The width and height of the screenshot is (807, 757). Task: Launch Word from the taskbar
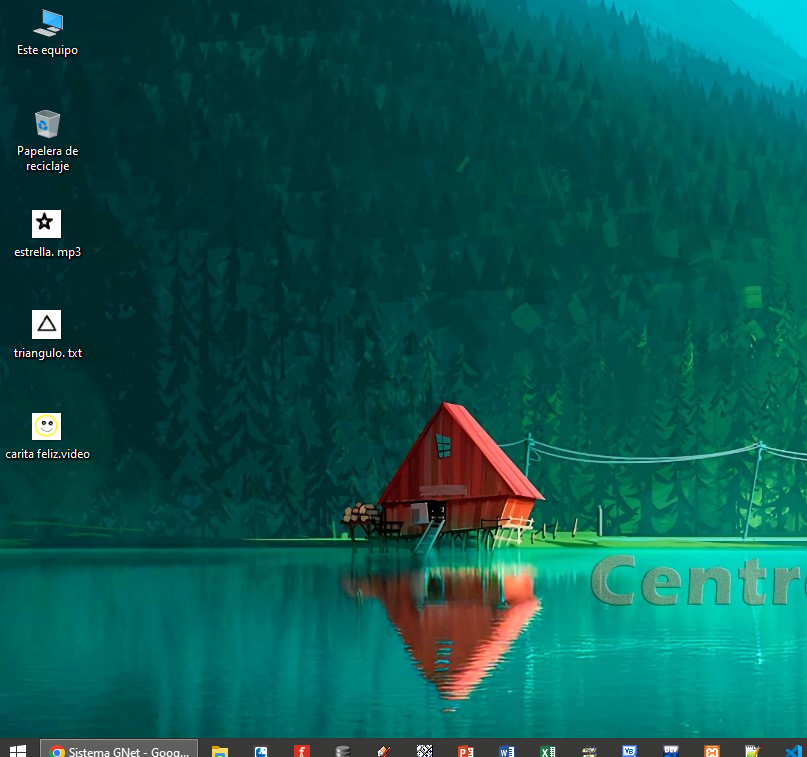(x=506, y=750)
